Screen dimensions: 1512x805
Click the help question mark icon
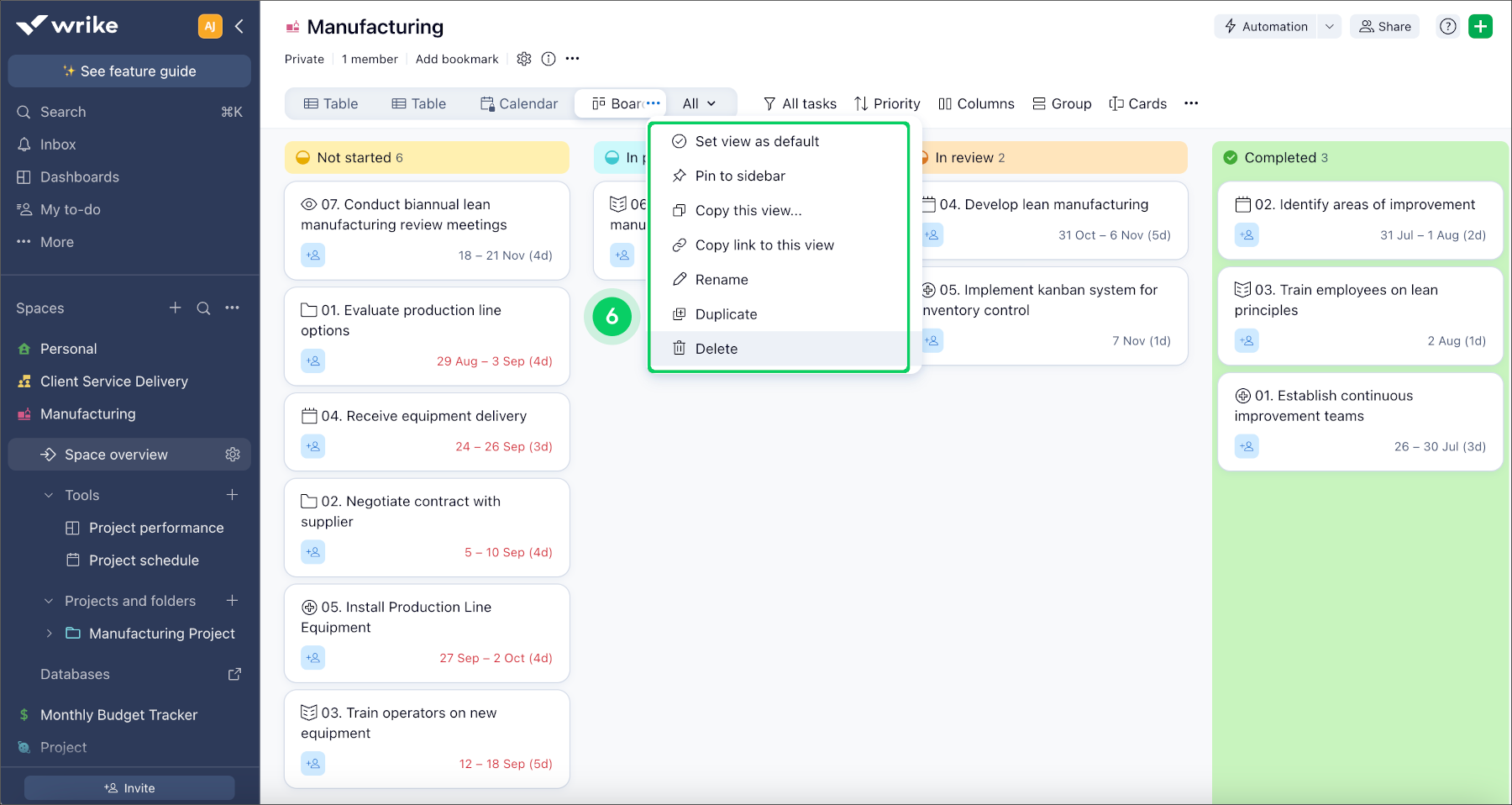[1447, 26]
